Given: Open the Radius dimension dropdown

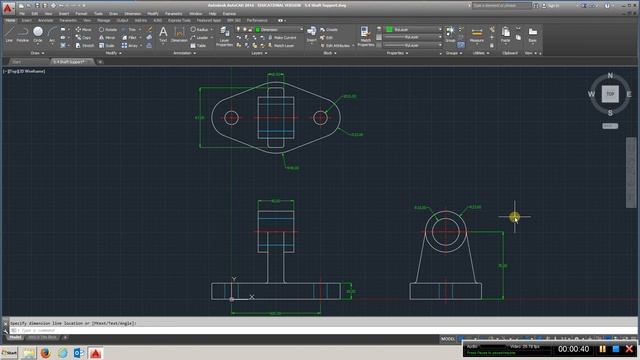Looking at the screenshot, I should pos(211,30).
